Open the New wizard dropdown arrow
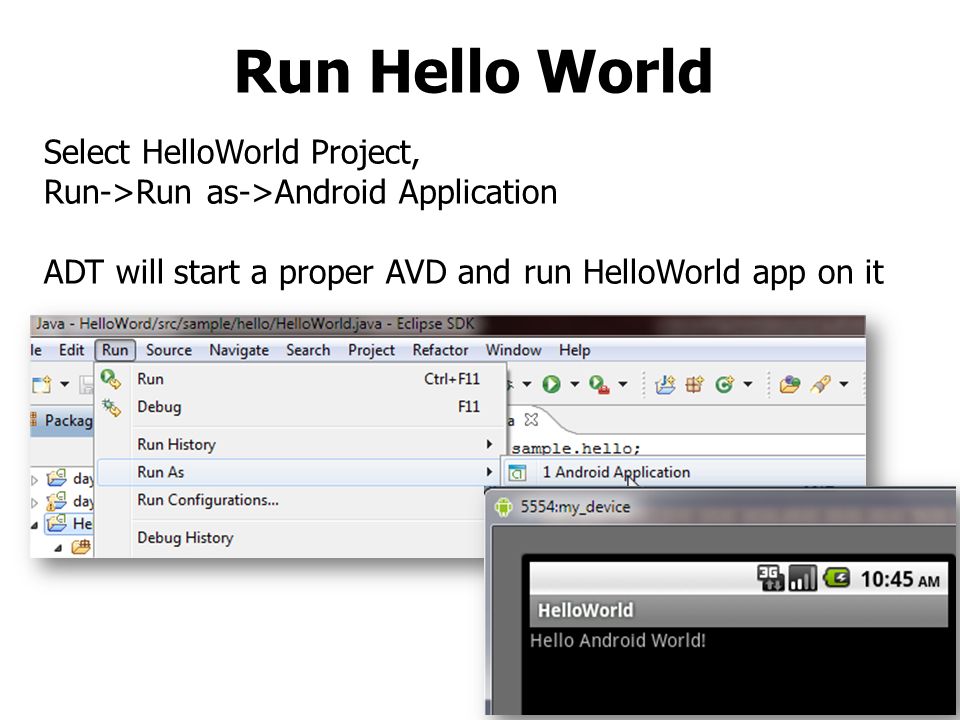960x720 pixels. click(x=64, y=384)
